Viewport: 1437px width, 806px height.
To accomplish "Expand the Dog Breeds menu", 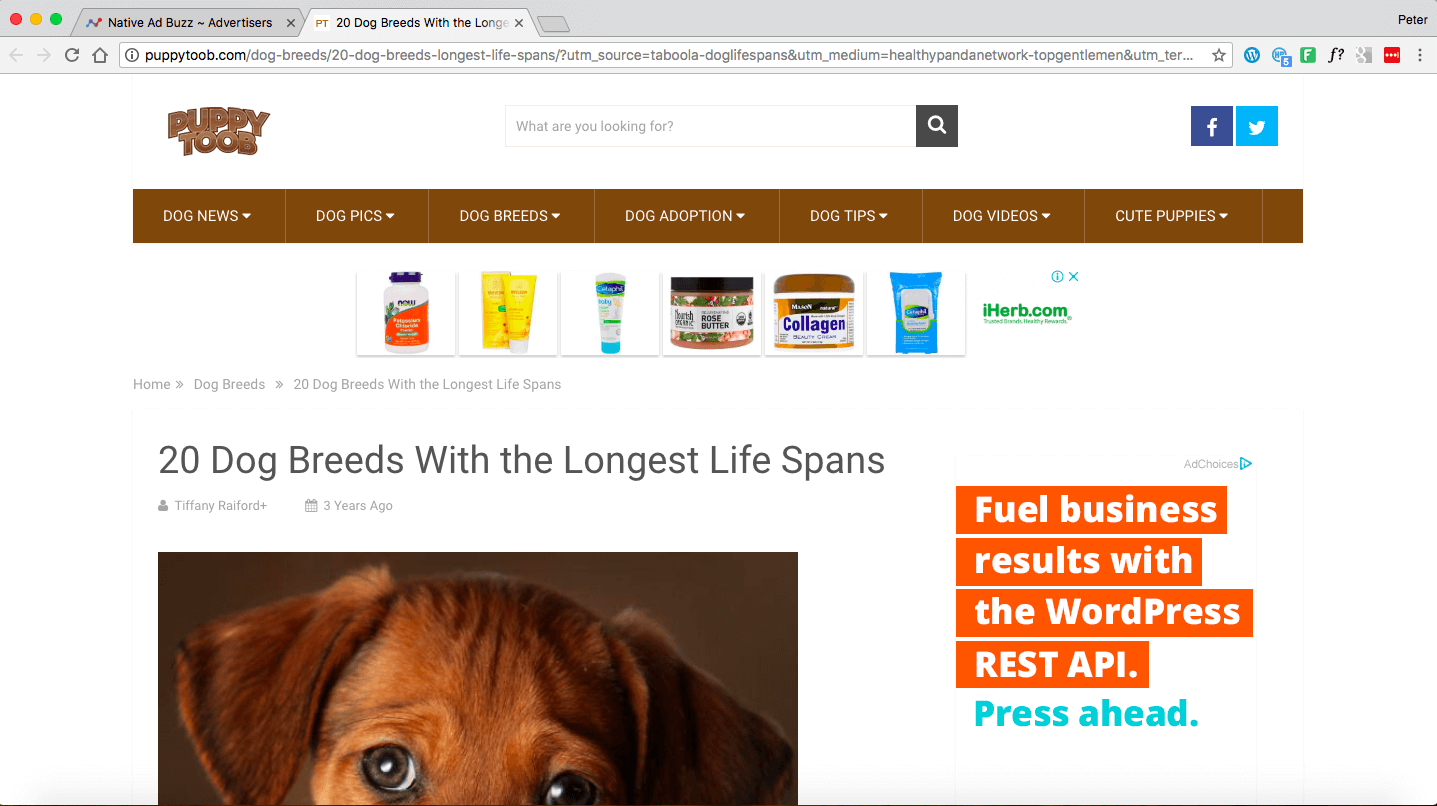I will point(510,216).
